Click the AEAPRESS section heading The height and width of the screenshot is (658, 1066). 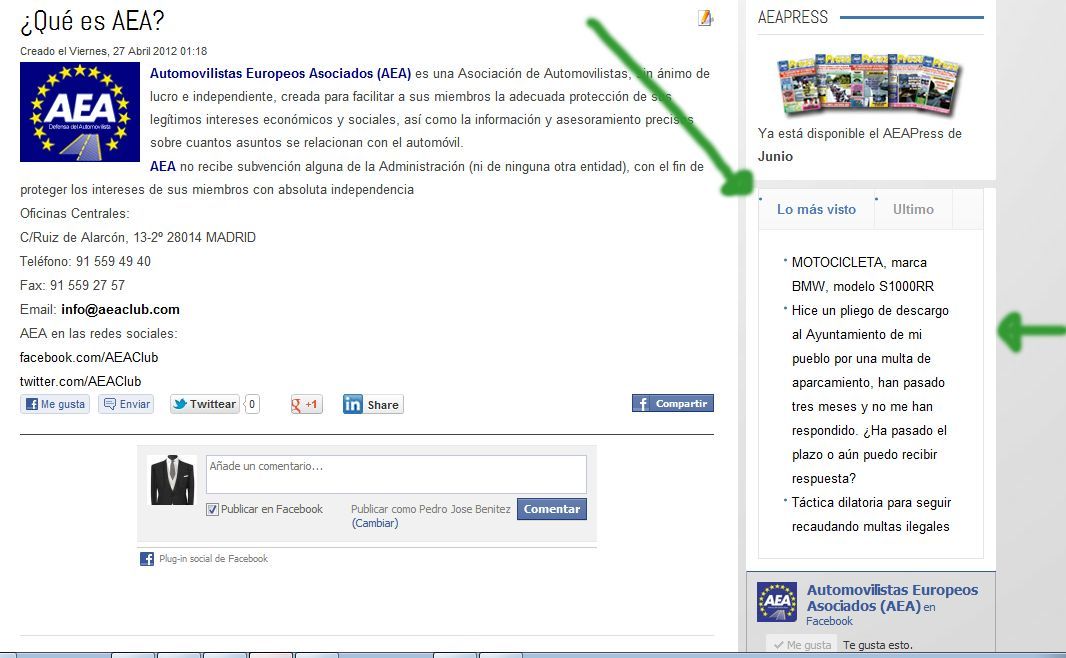point(793,17)
